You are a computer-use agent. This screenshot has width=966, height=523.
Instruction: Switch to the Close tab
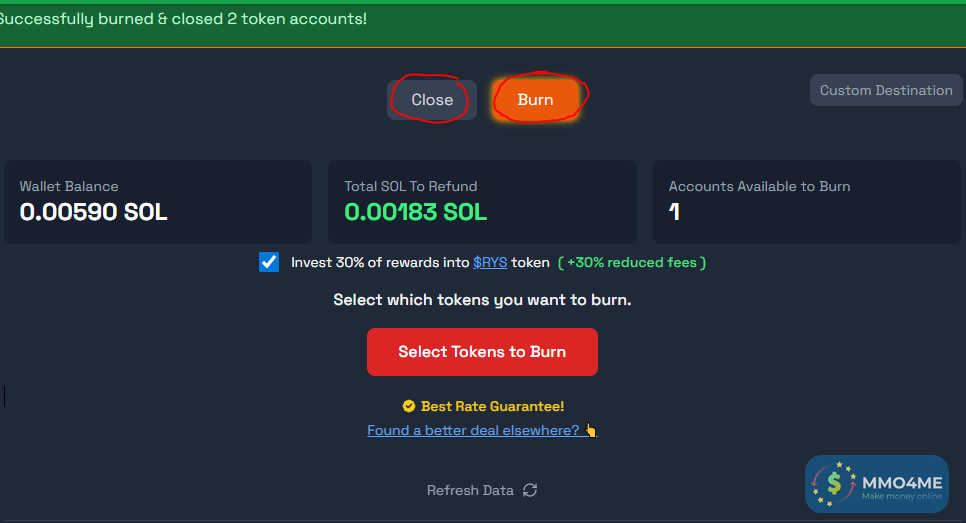coord(432,100)
